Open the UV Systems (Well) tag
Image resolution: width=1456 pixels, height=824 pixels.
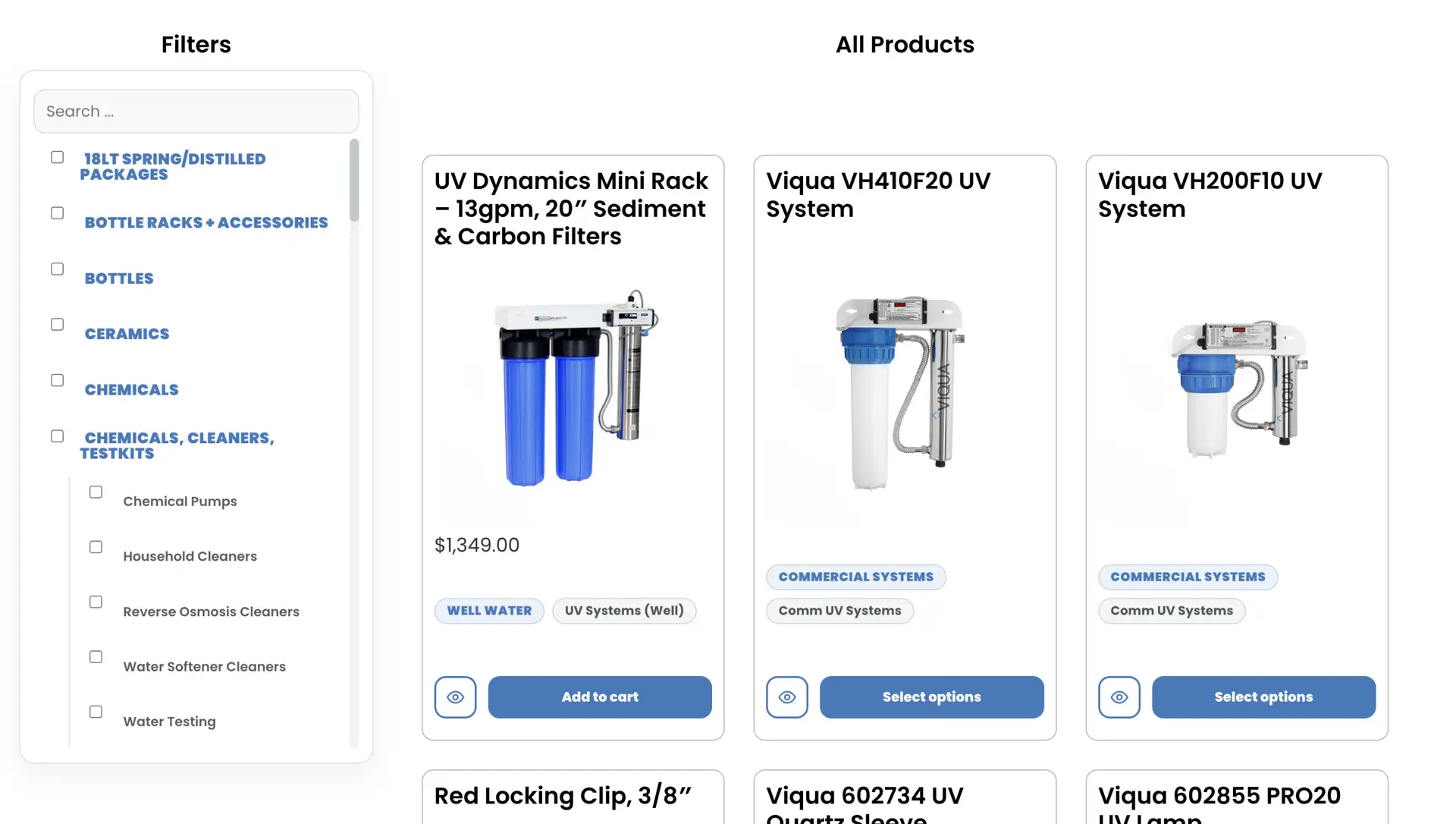pyautogui.click(x=624, y=611)
